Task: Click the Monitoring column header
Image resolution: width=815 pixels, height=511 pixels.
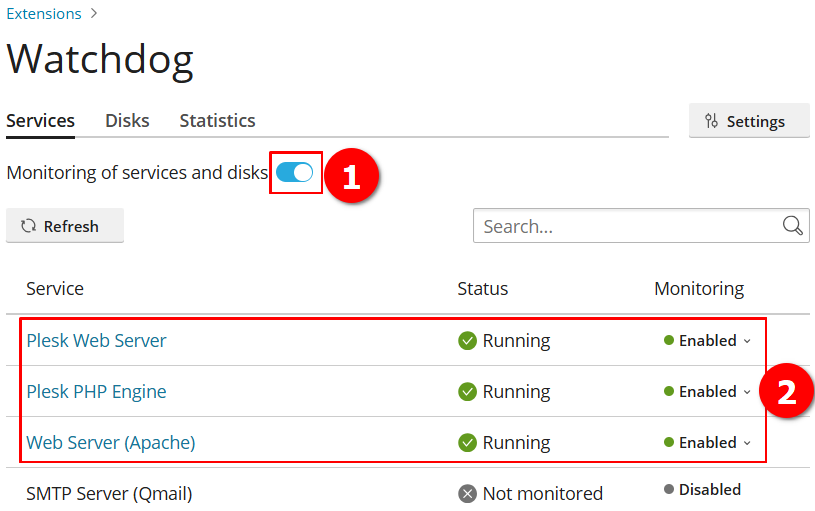Action: (699, 289)
